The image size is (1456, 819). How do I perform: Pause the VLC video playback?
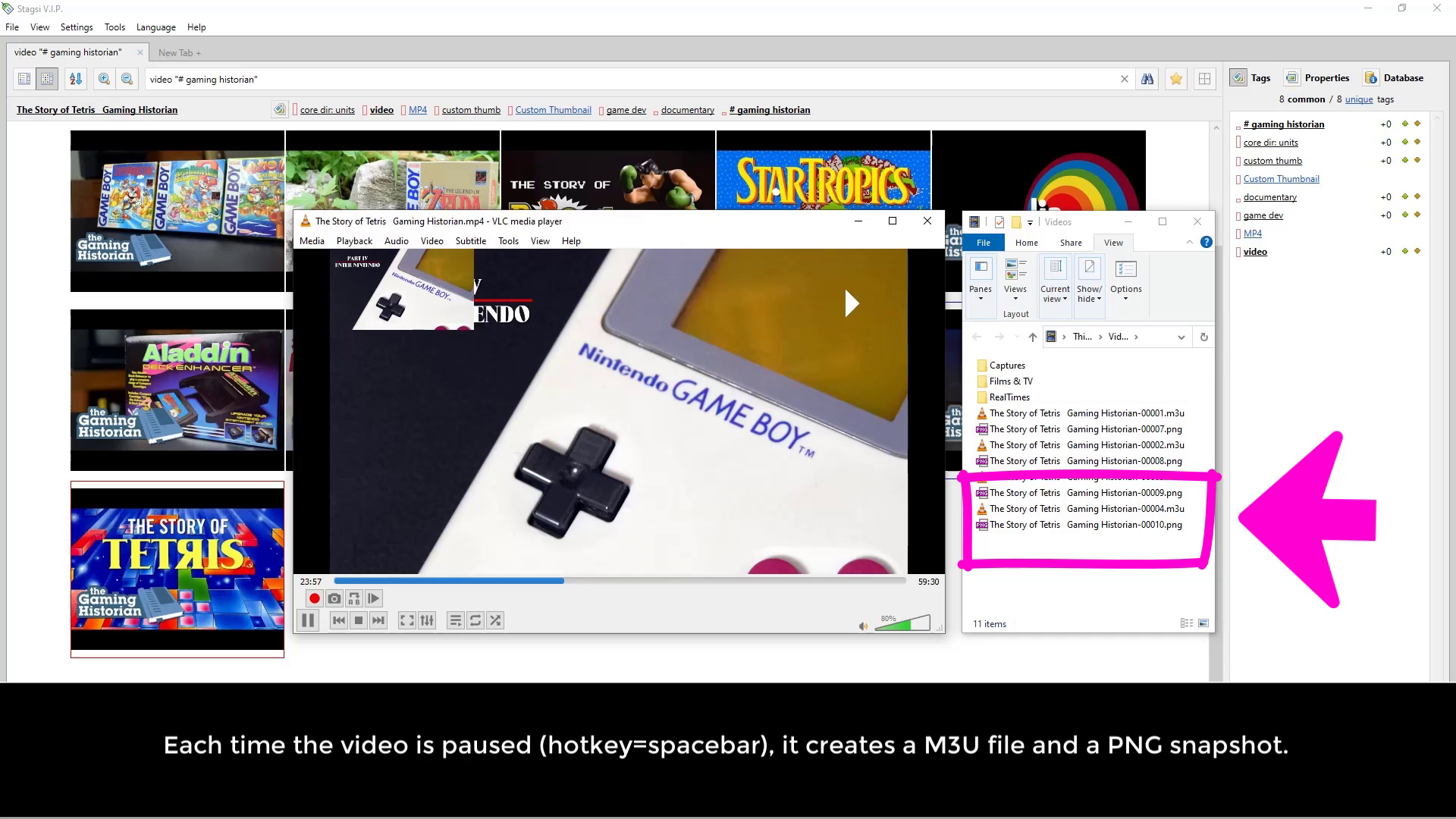308,620
